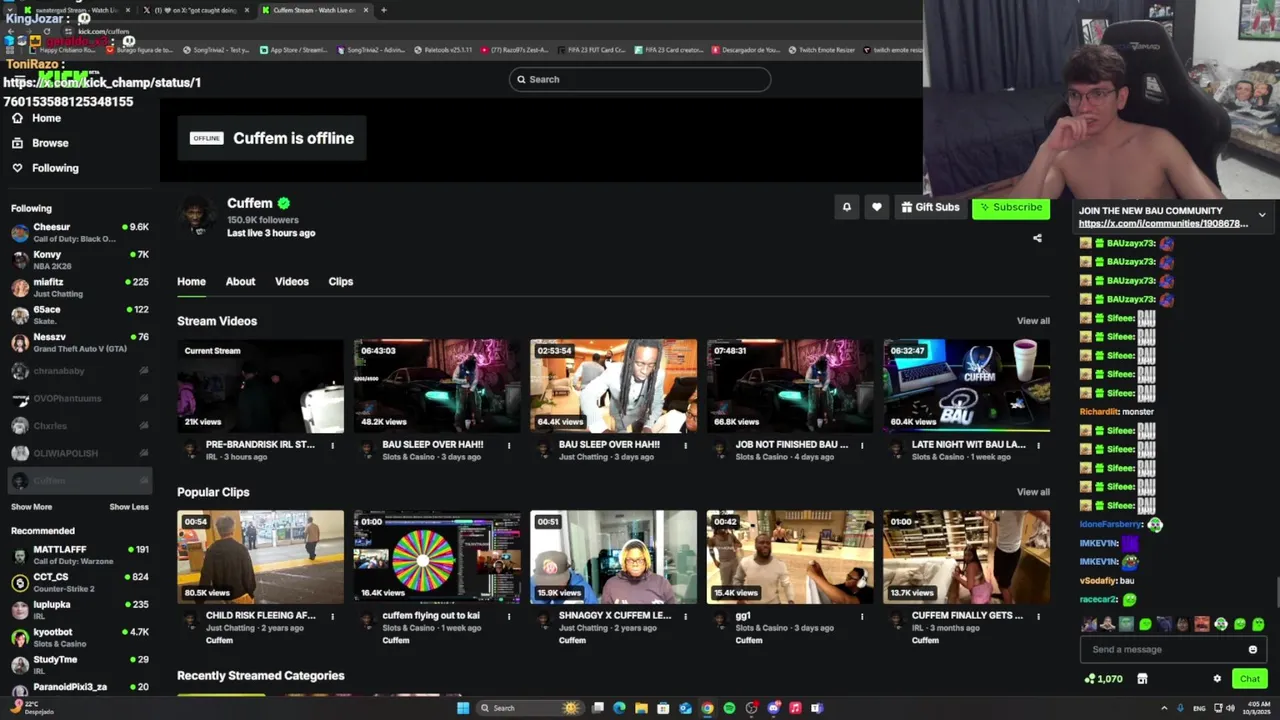Open kyootbot in Recommended list
Screen dimensions: 1280x720
[x=79, y=637]
